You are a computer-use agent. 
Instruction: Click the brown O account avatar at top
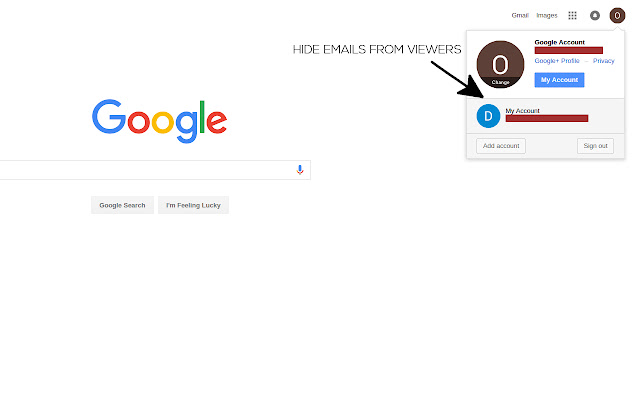click(x=617, y=16)
